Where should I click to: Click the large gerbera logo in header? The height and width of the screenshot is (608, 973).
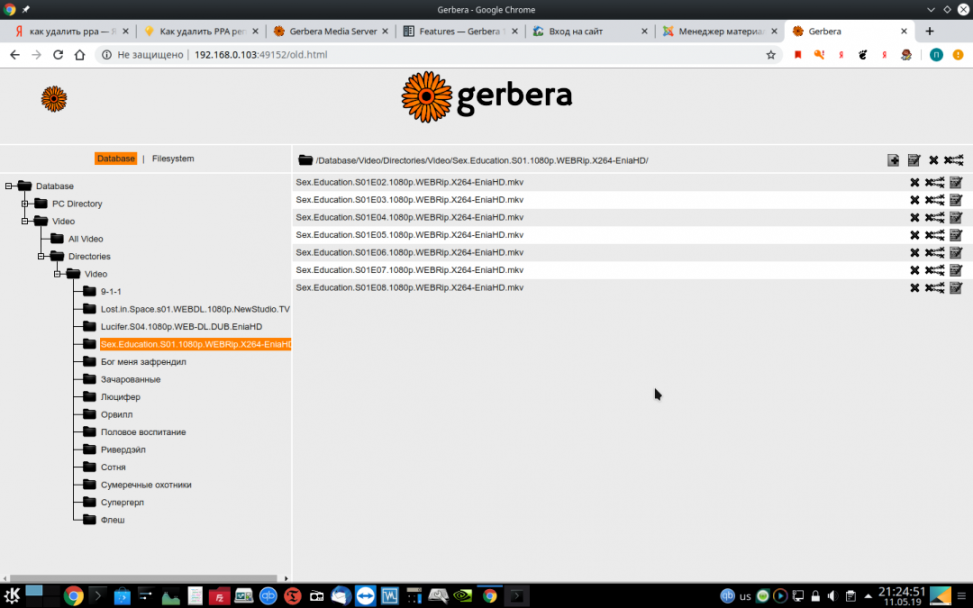(x=486, y=97)
